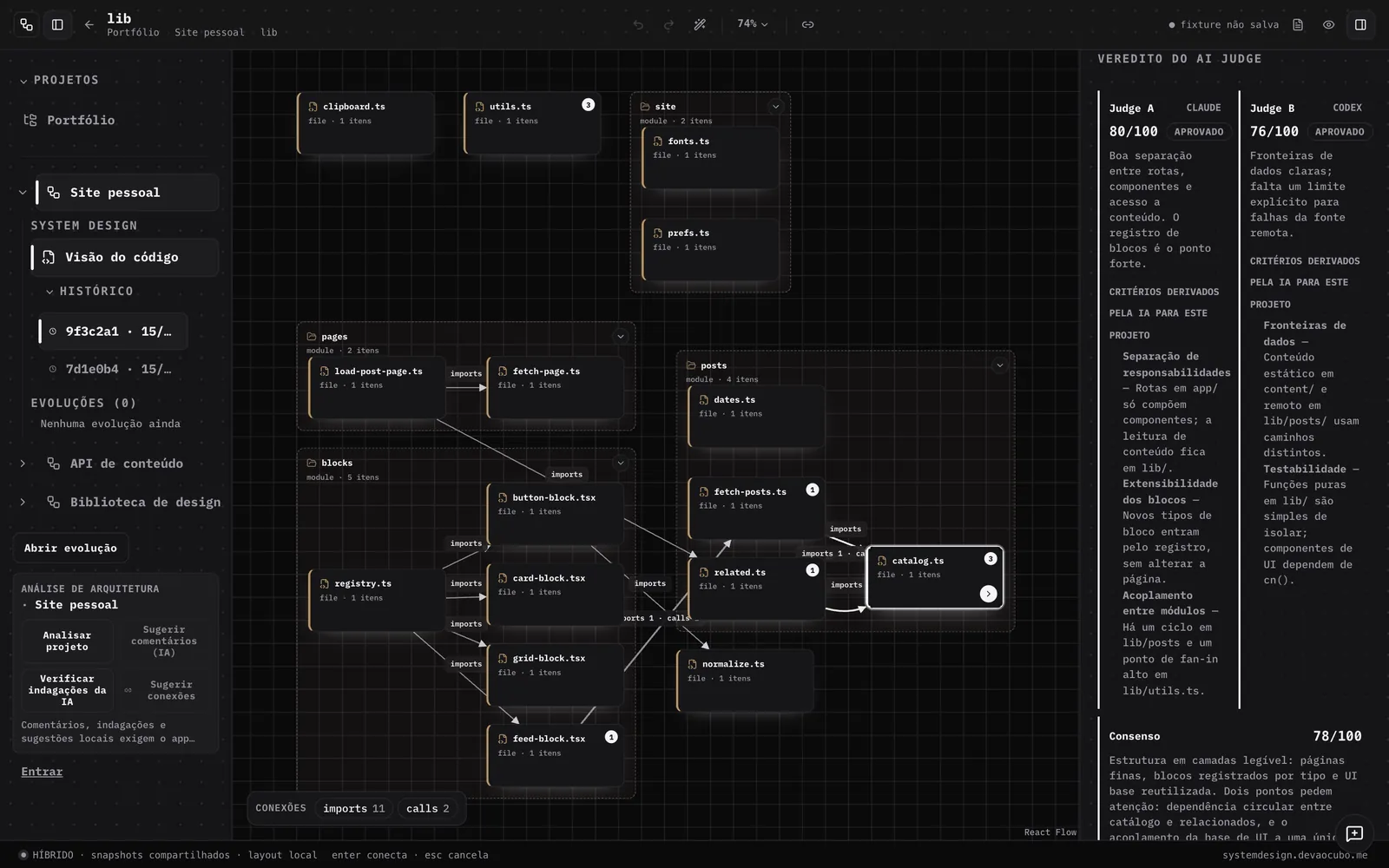Go back using the arrow icon
The width and height of the screenshot is (1389, 868).
pyautogui.click(x=89, y=24)
